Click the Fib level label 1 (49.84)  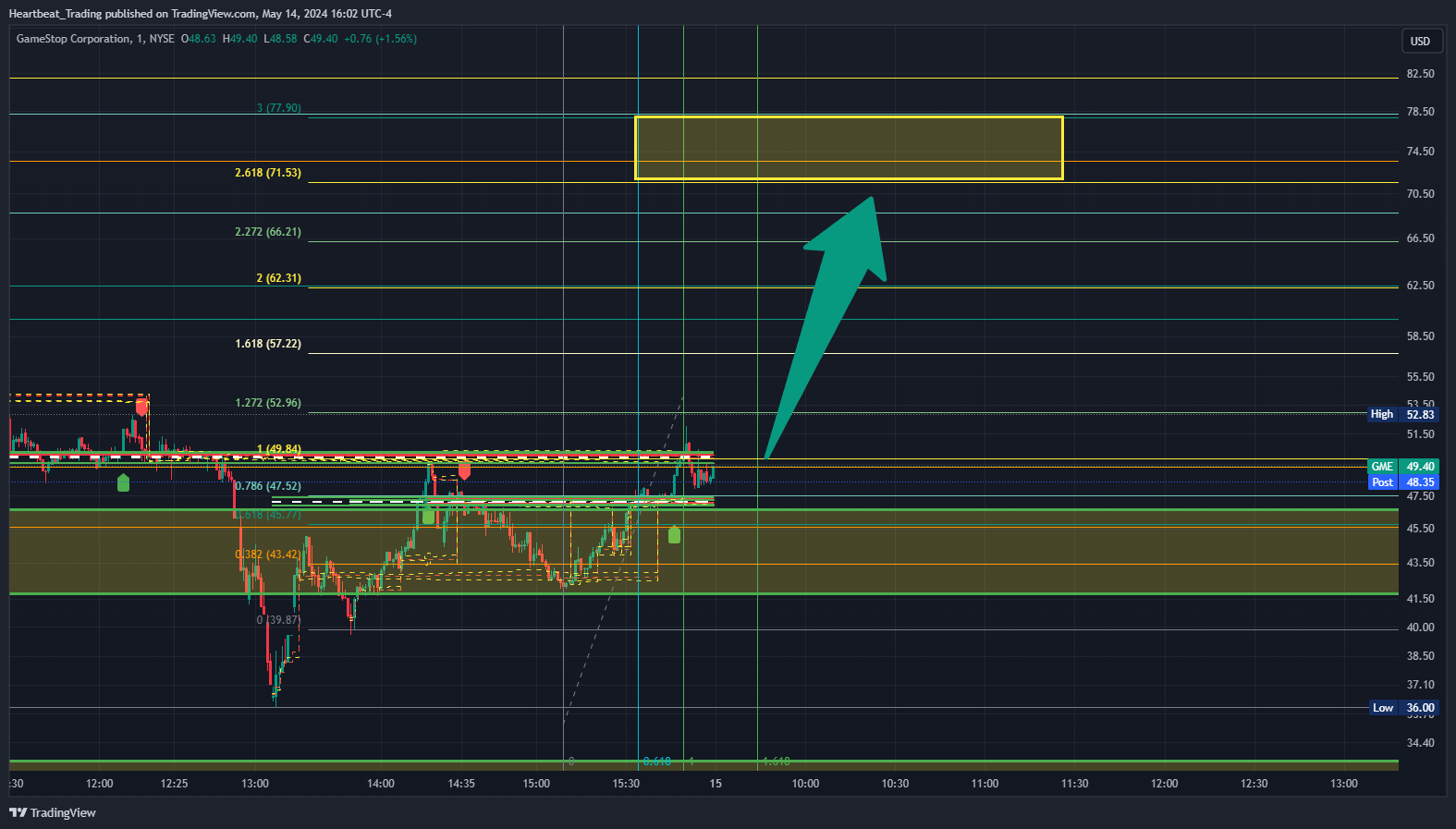[x=278, y=449]
